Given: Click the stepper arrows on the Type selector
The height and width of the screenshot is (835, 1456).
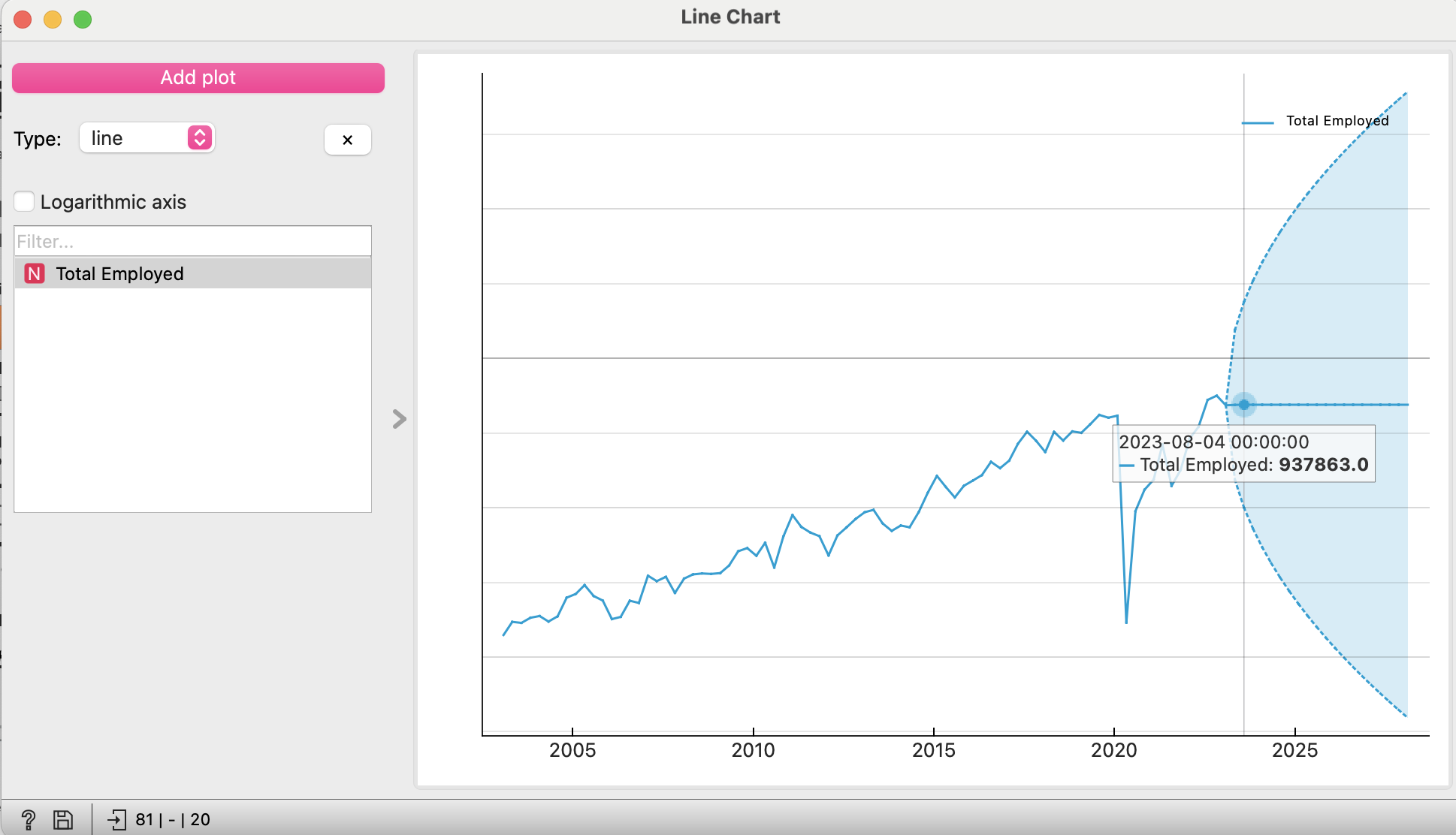Looking at the screenshot, I should click(x=200, y=137).
